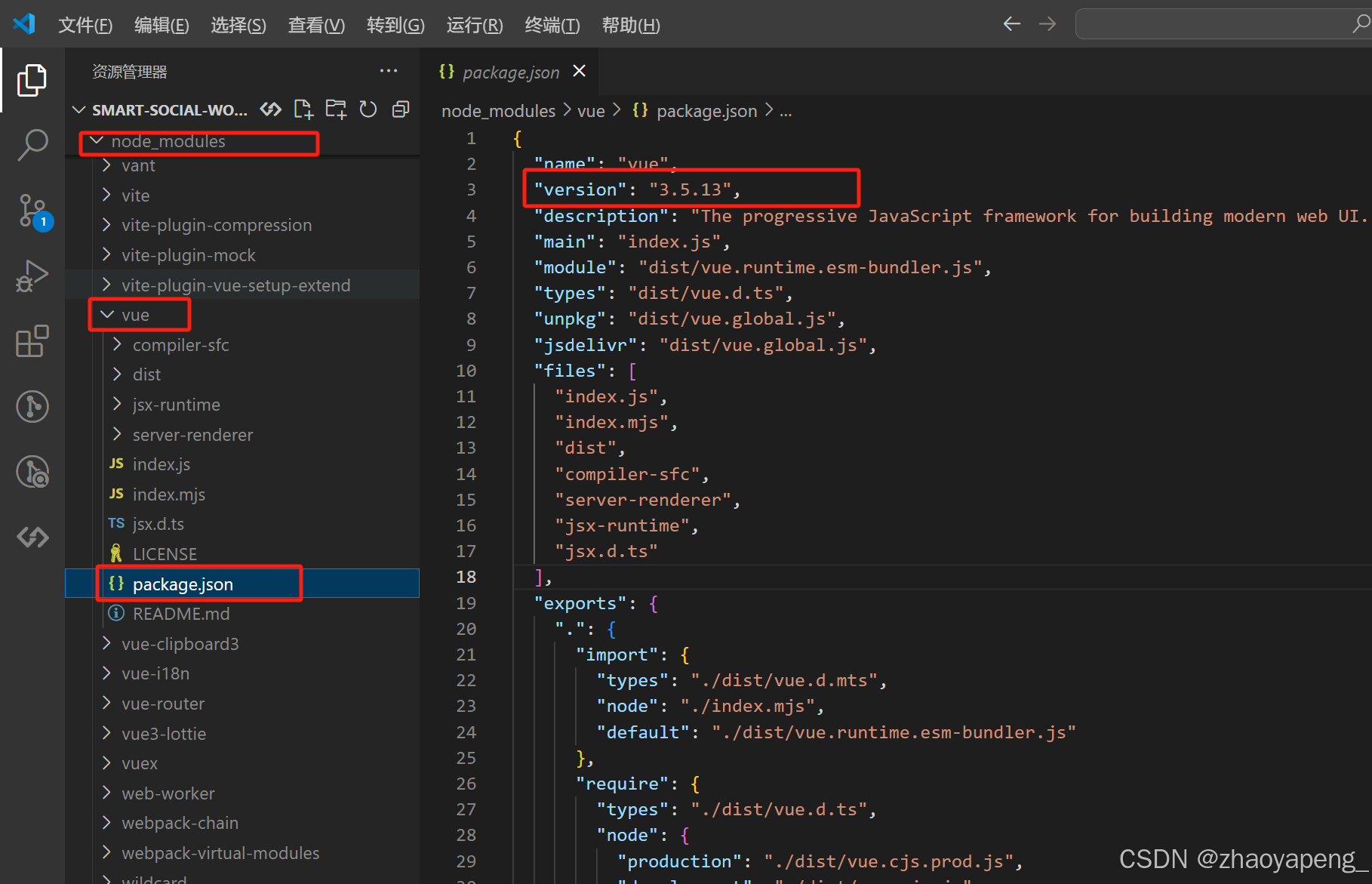This screenshot has height=884, width=1372.
Task: Click node_modules in the breadcrumb
Action: [498, 111]
